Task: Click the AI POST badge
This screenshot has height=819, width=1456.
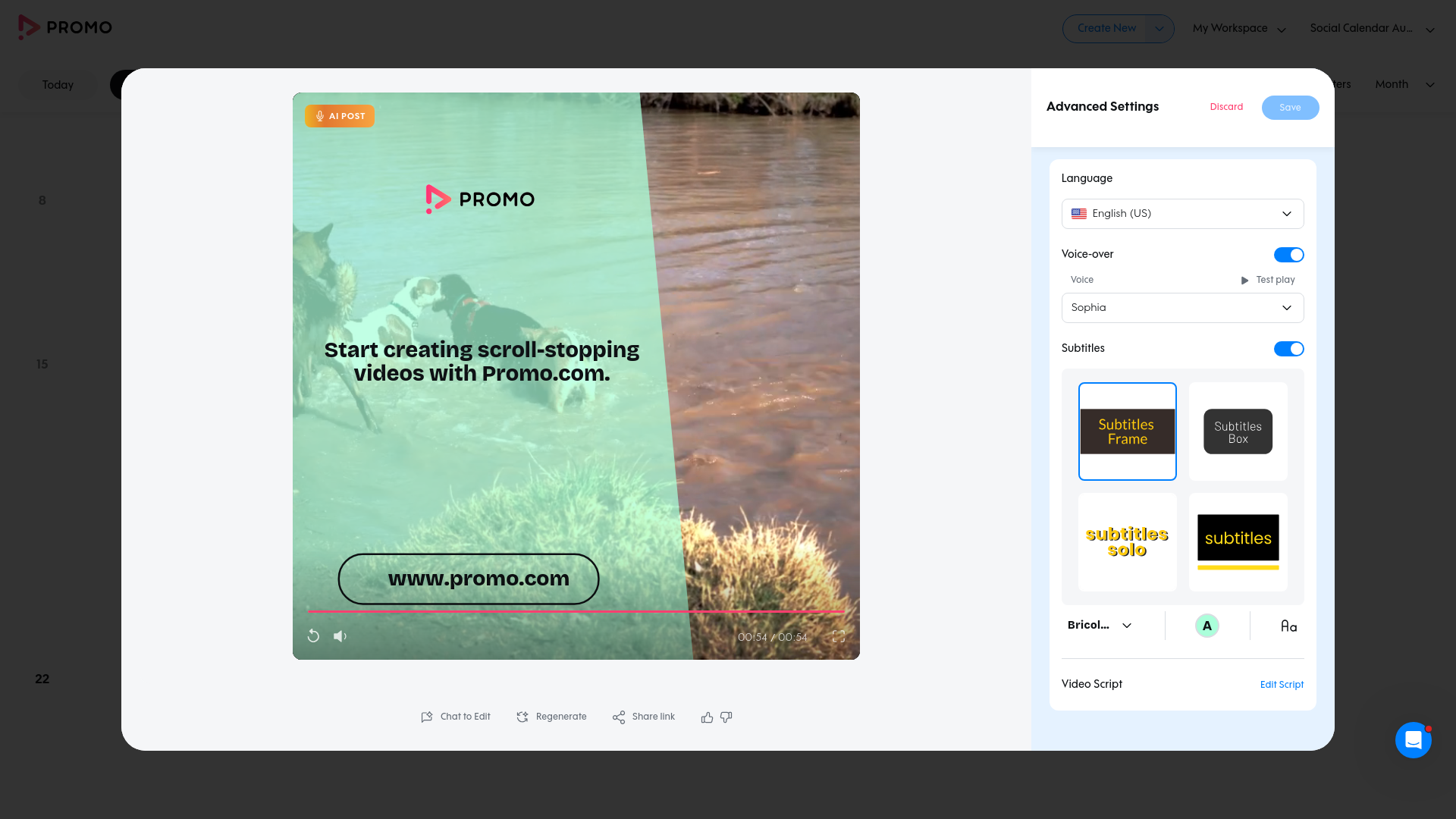Action: point(340,116)
